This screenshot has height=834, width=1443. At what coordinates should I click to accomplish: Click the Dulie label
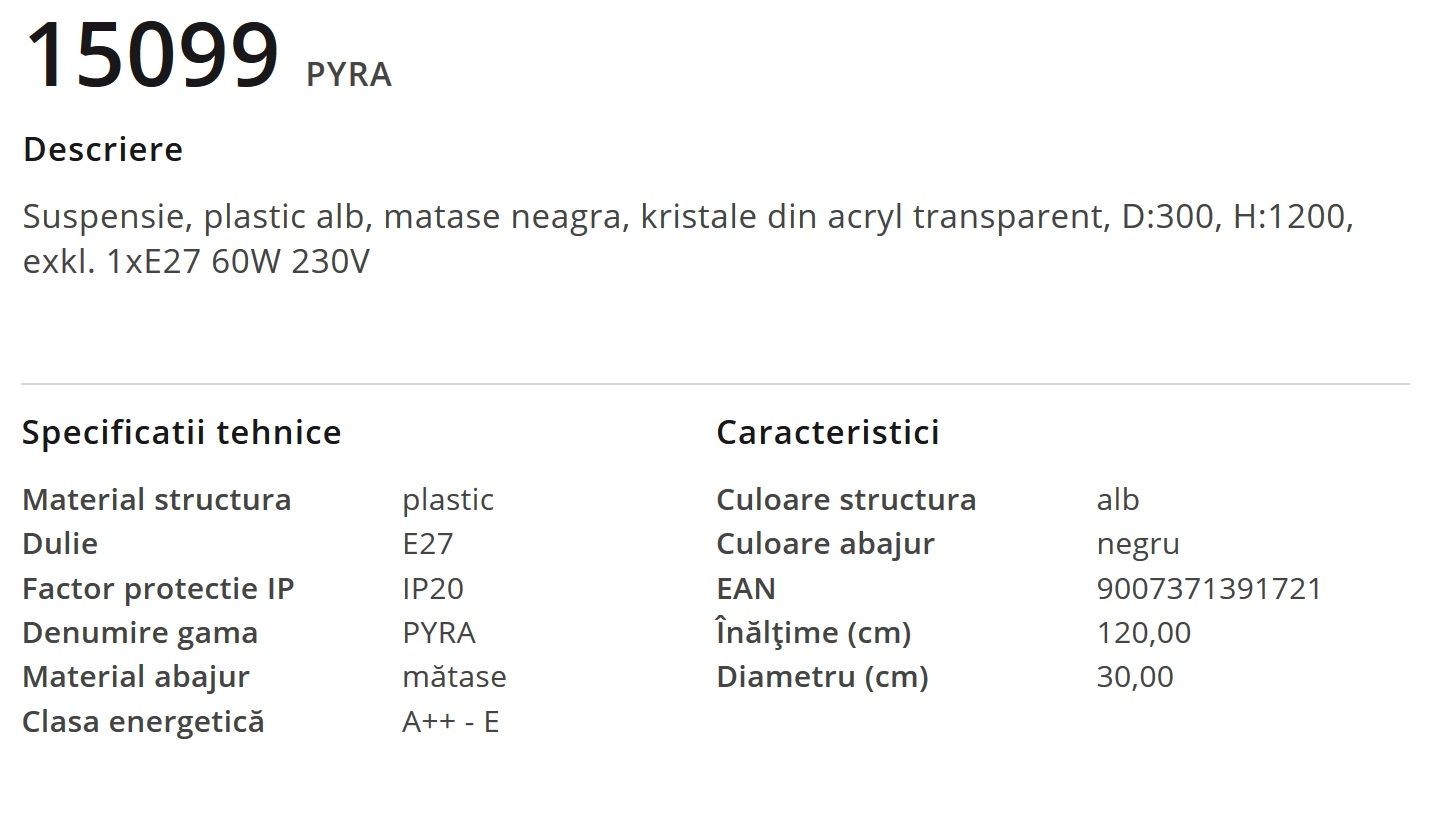60,544
